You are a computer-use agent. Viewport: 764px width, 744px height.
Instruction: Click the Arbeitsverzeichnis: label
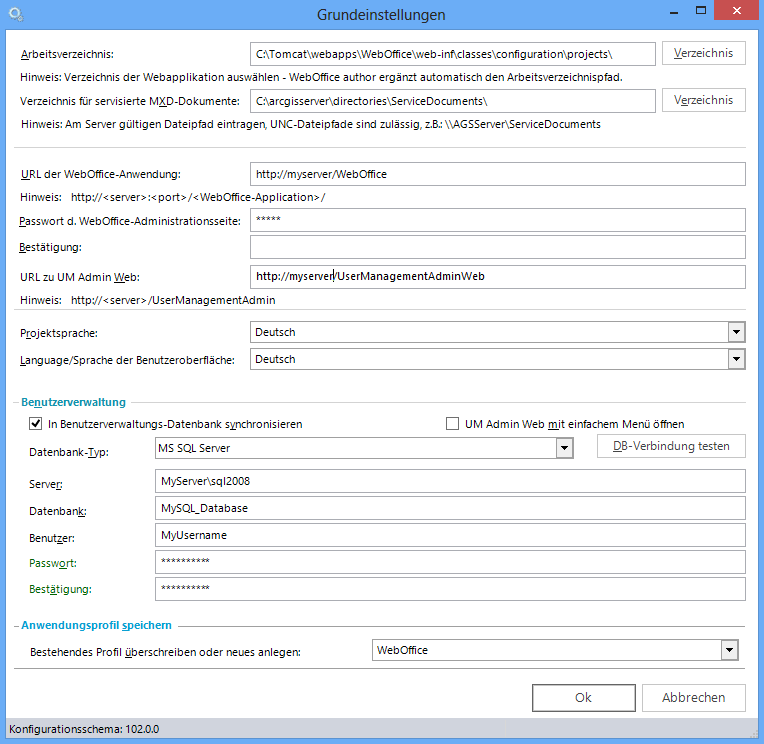[x=67, y=54]
